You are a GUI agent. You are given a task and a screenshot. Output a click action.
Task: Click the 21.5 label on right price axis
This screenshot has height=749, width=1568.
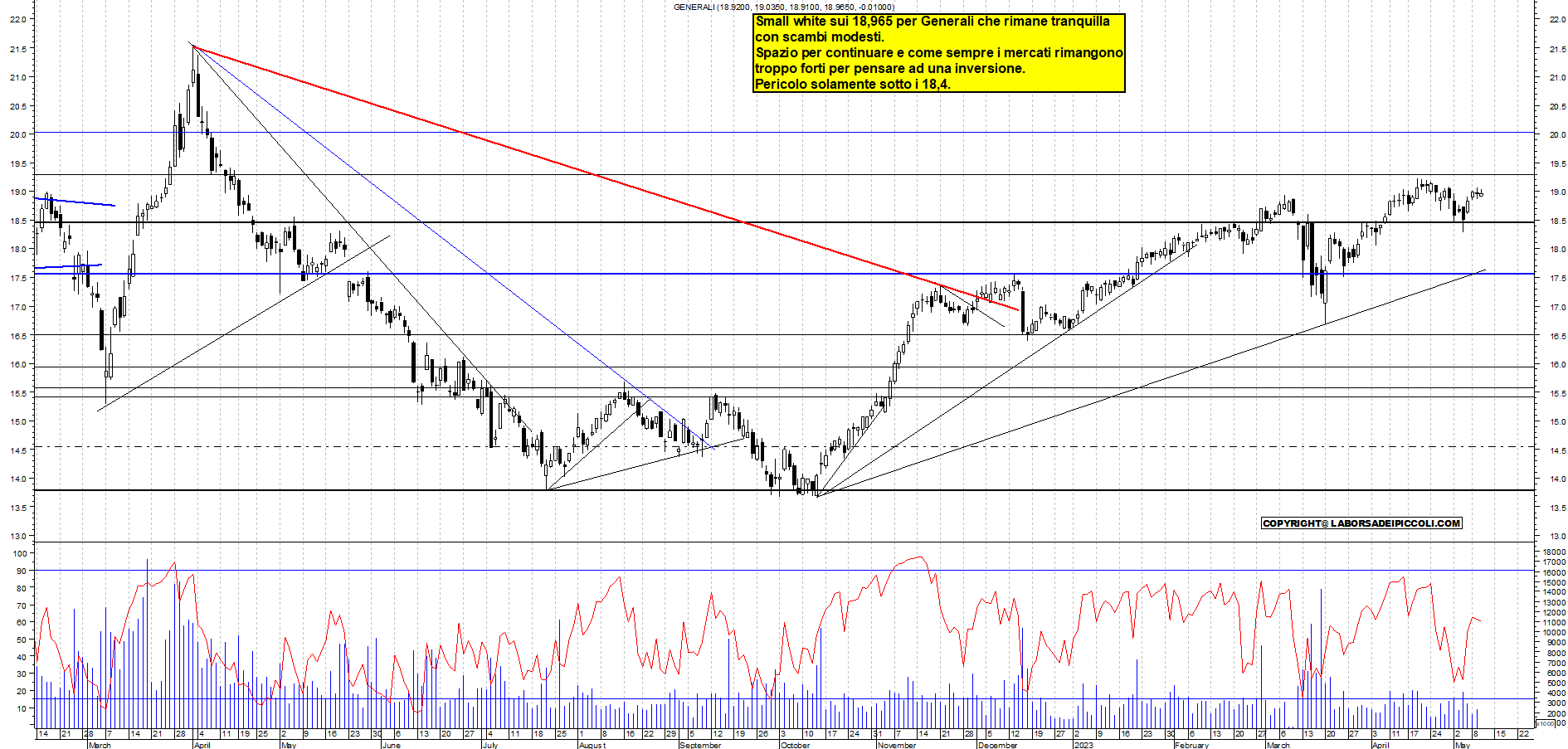pos(1557,50)
